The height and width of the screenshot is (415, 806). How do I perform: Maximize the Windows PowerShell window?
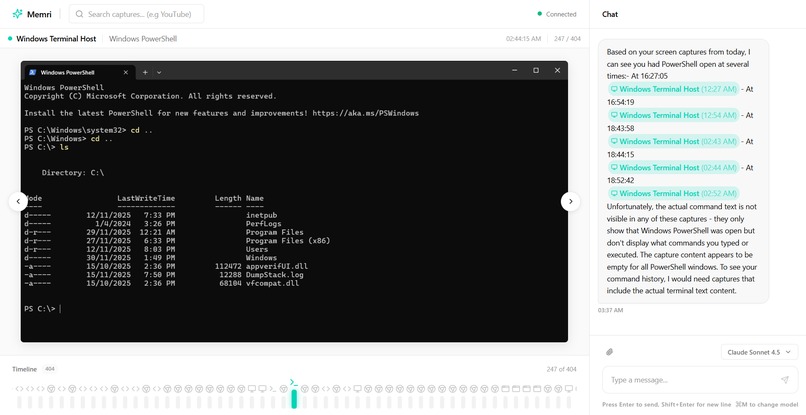point(536,70)
